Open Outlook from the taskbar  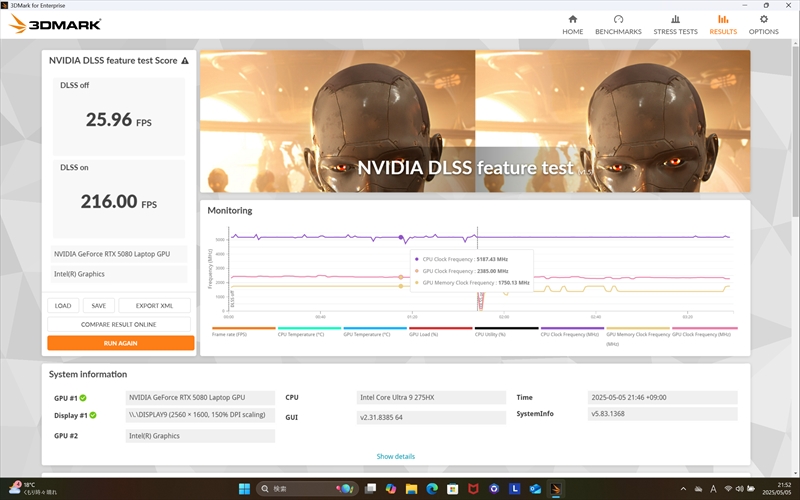(535, 489)
